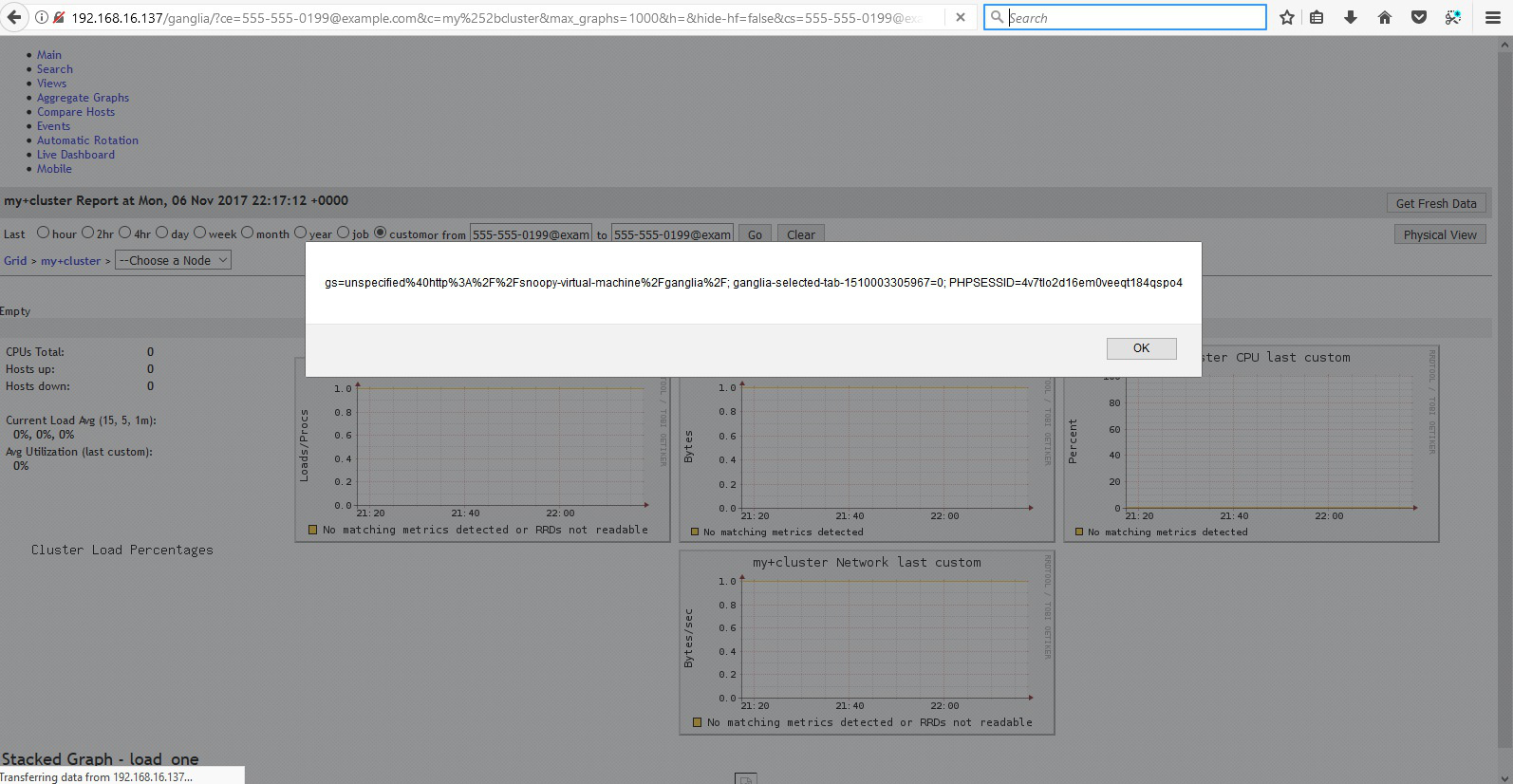Image resolution: width=1513 pixels, height=784 pixels.
Task: Show bookmarks list icon
Action: 1317,17
